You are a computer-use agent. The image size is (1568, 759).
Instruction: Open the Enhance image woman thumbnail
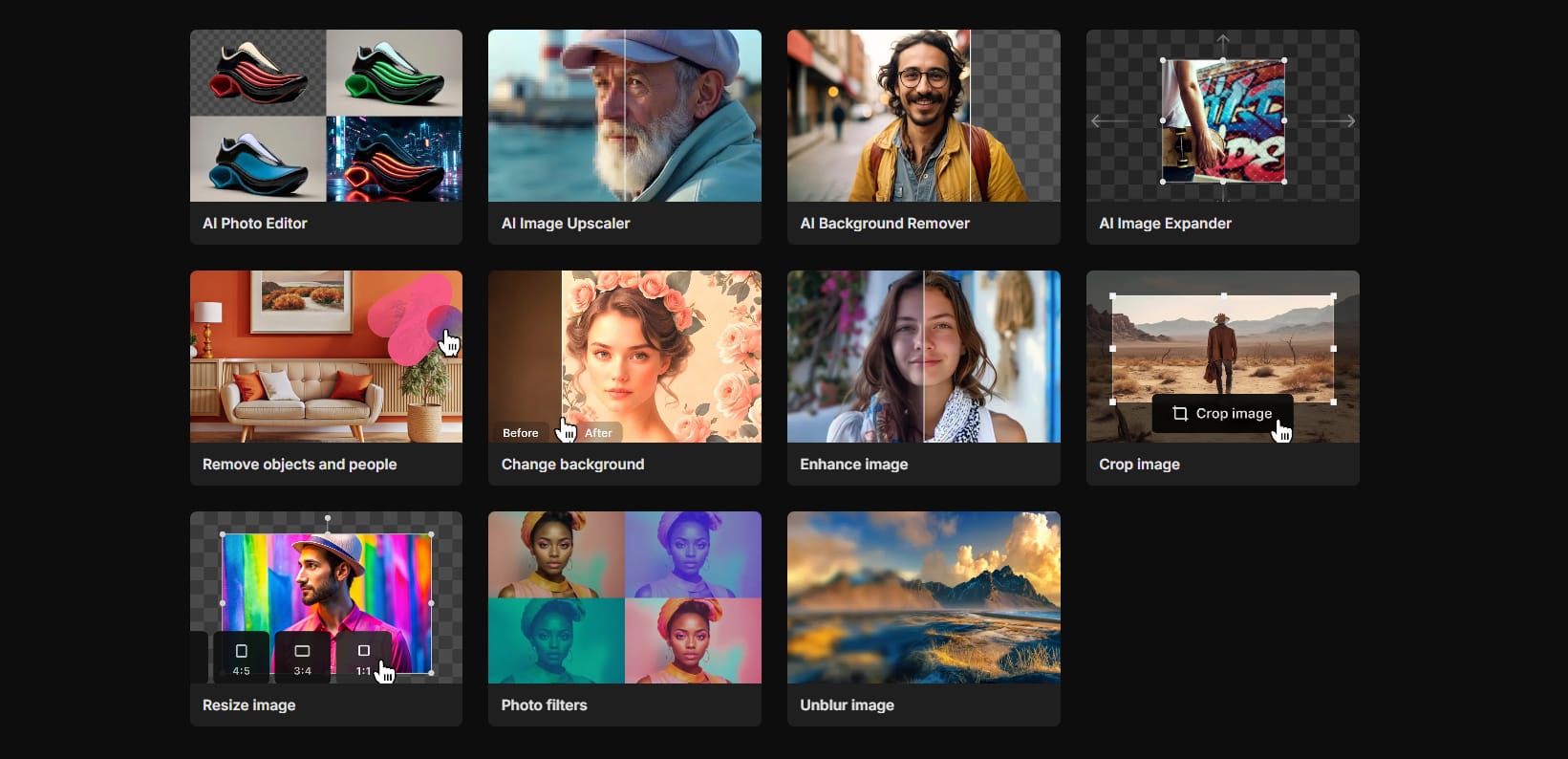point(924,357)
